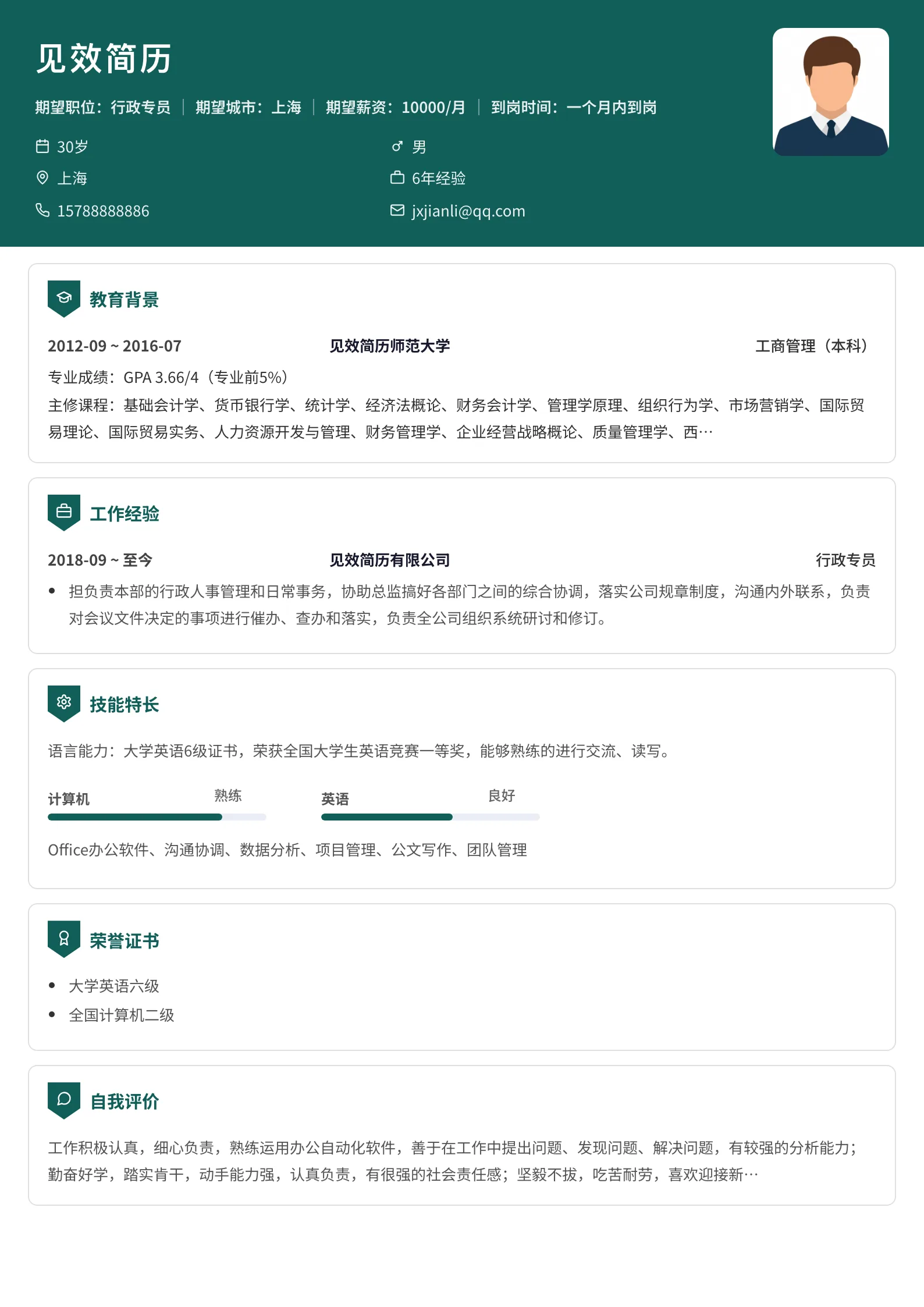Click the 英语 skill label
The width and height of the screenshot is (924, 1307).
tap(335, 799)
